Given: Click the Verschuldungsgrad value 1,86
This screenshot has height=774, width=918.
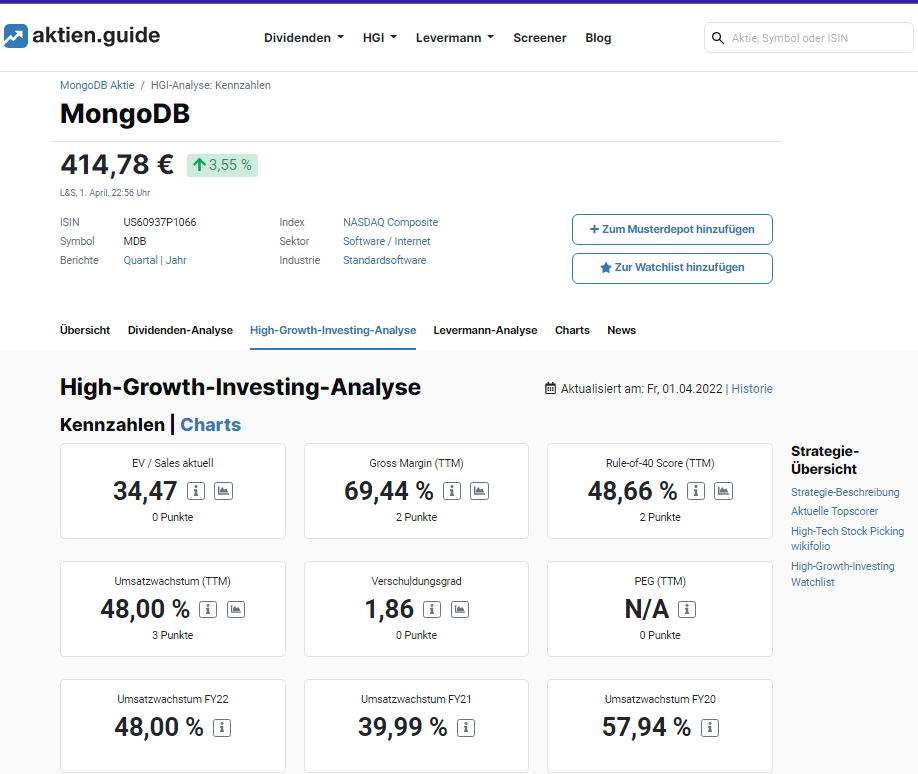Looking at the screenshot, I should 389,609.
